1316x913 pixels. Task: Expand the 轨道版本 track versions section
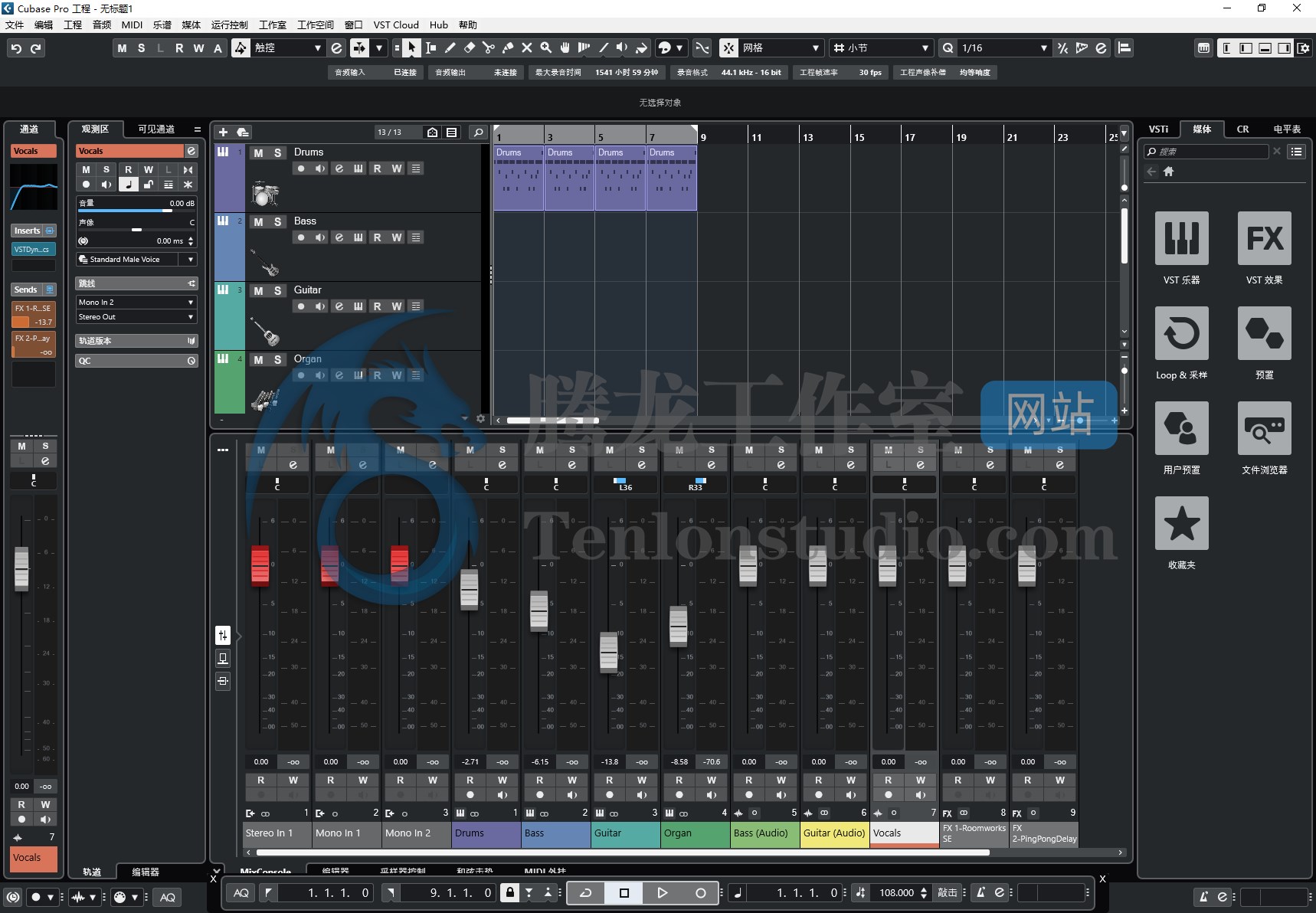[x=136, y=341]
